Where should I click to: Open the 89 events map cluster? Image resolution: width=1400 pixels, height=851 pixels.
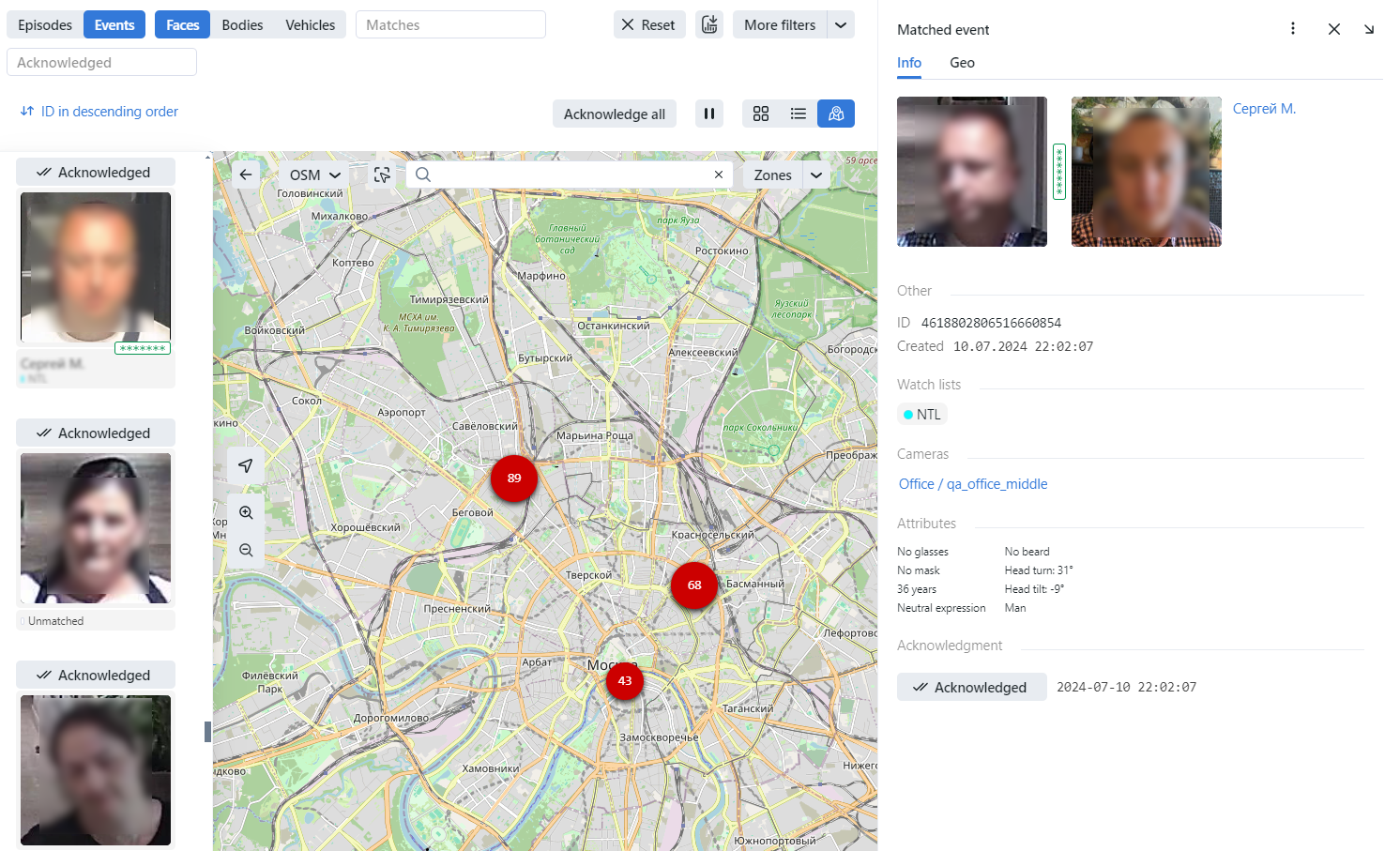point(514,479)
